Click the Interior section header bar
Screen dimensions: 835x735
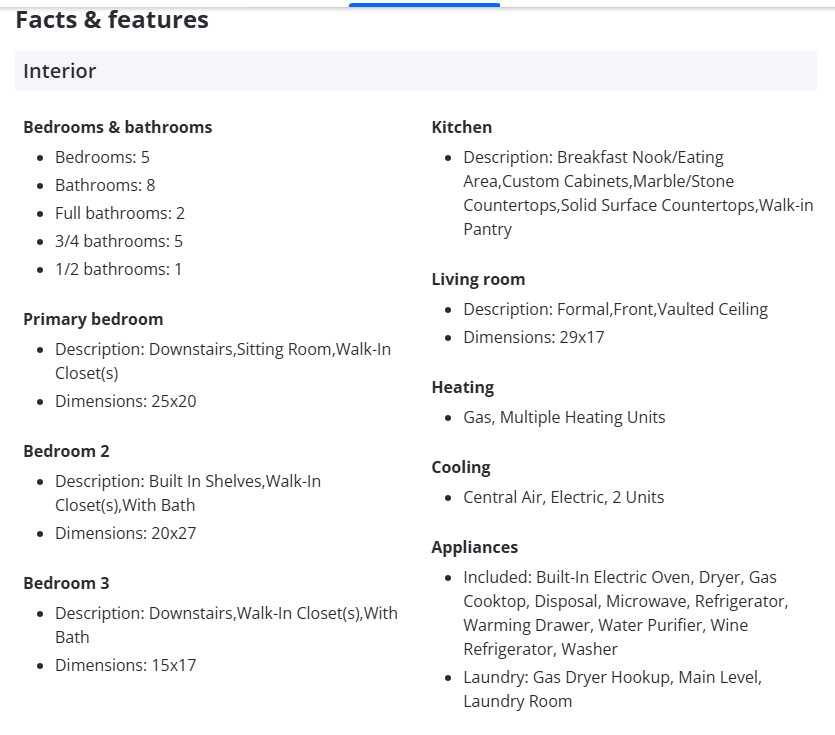point(415,71)
